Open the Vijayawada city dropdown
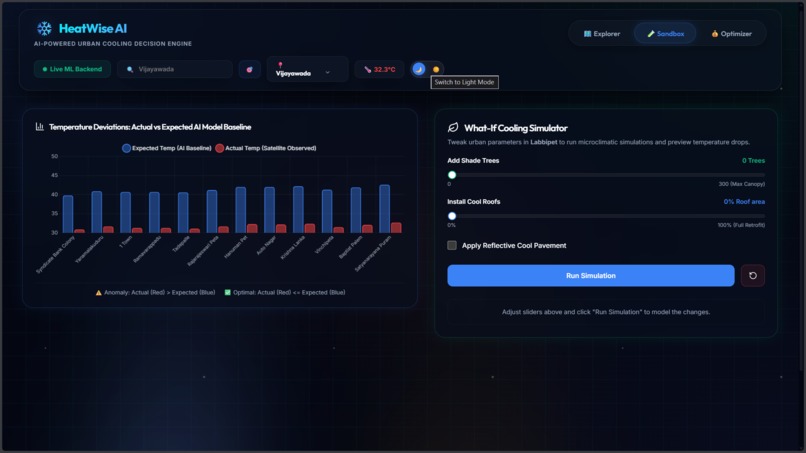Viewport: 806px width, 453px height. coord(307,69)
